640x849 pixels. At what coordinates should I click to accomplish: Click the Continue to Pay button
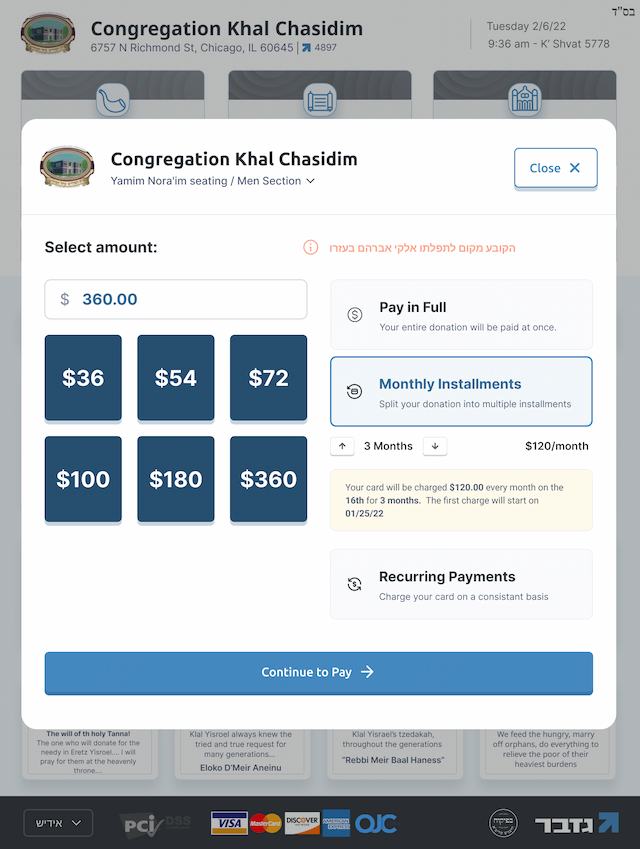pos(319,672)
